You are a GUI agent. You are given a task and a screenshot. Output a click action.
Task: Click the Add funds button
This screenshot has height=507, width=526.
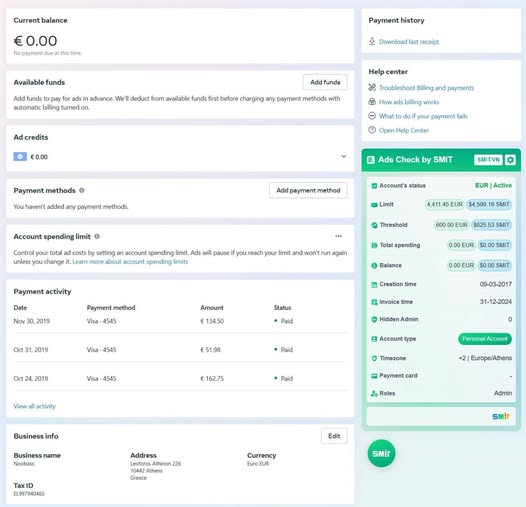325,82
